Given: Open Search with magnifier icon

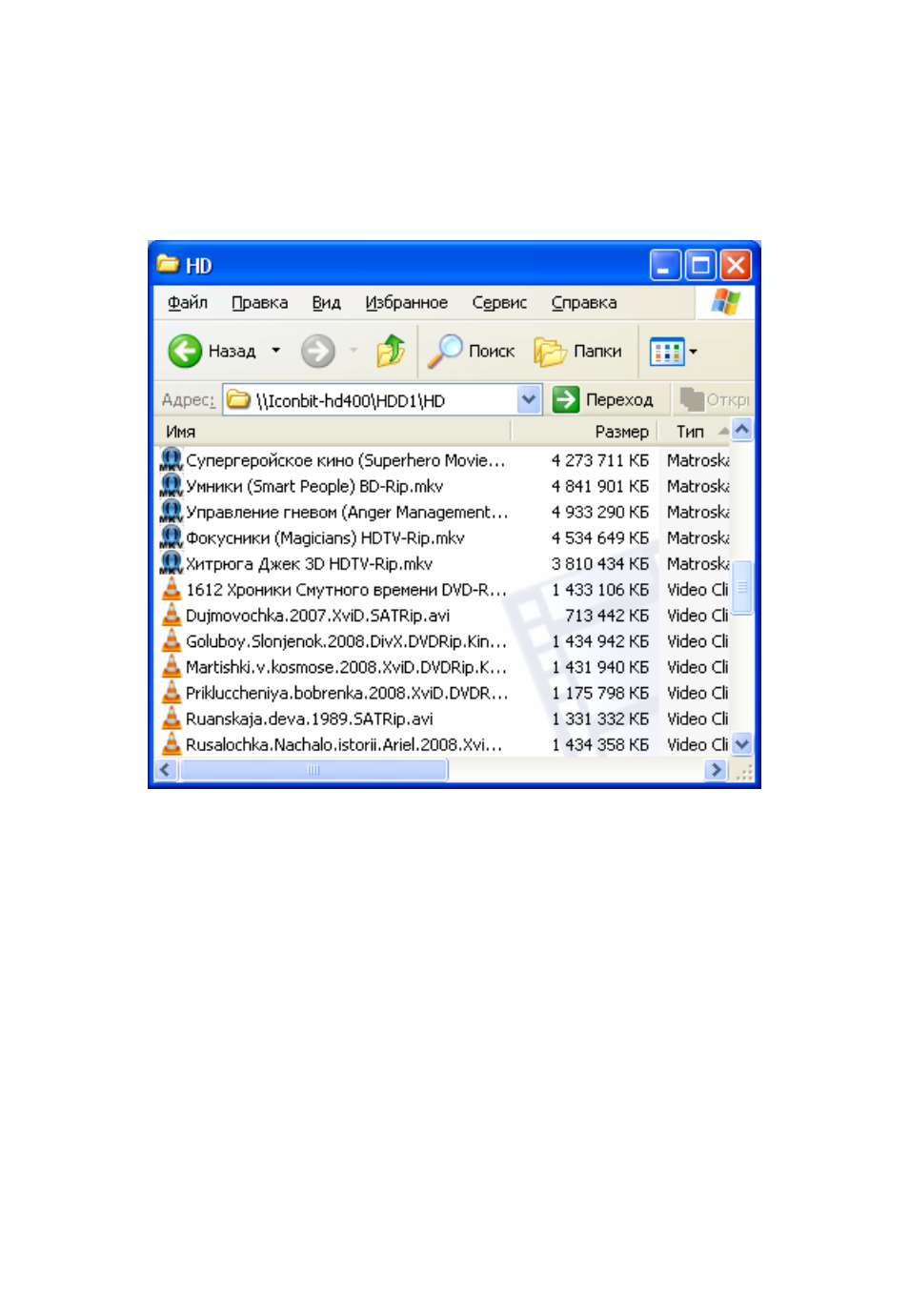Looking at the screenshot, I should [x=445, y=352].
